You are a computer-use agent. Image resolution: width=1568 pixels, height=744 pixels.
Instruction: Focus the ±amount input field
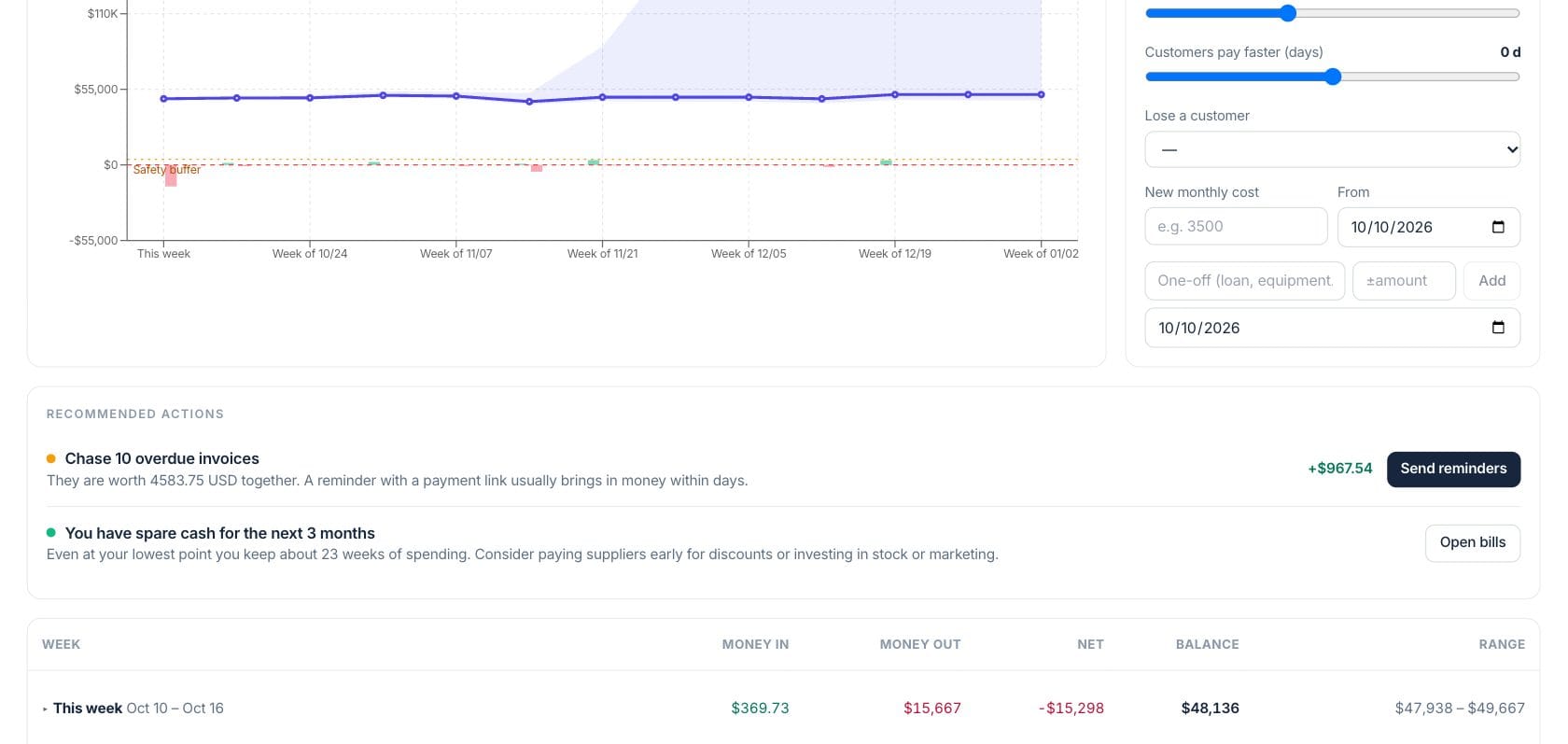[1404, 280]
